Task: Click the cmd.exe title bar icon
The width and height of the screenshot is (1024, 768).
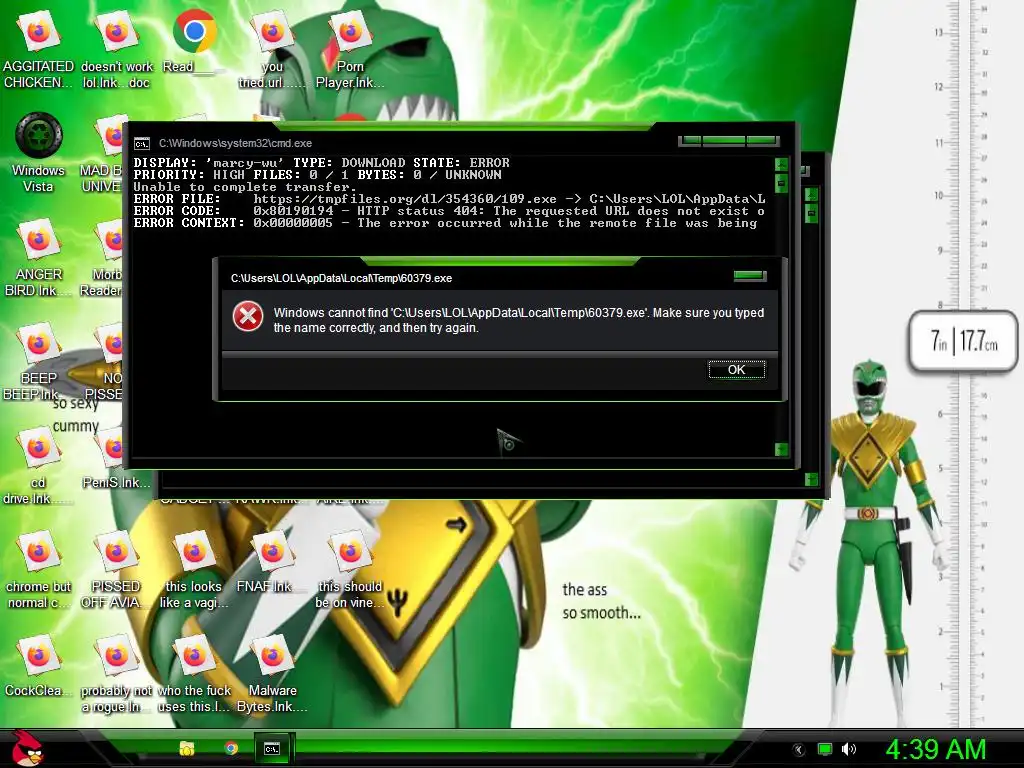Action: click(142, 144)
